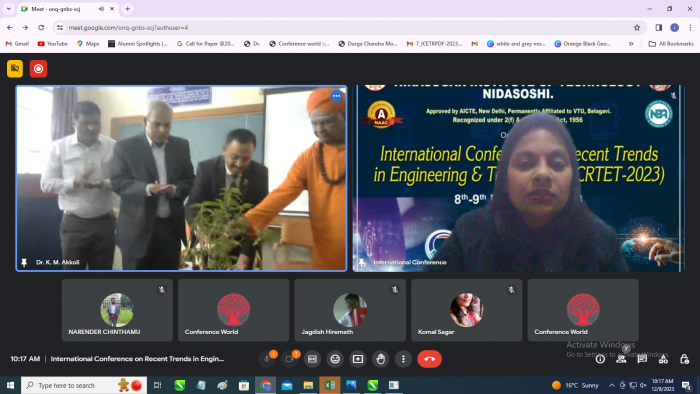Click the red leave call button

coord(429,359)
